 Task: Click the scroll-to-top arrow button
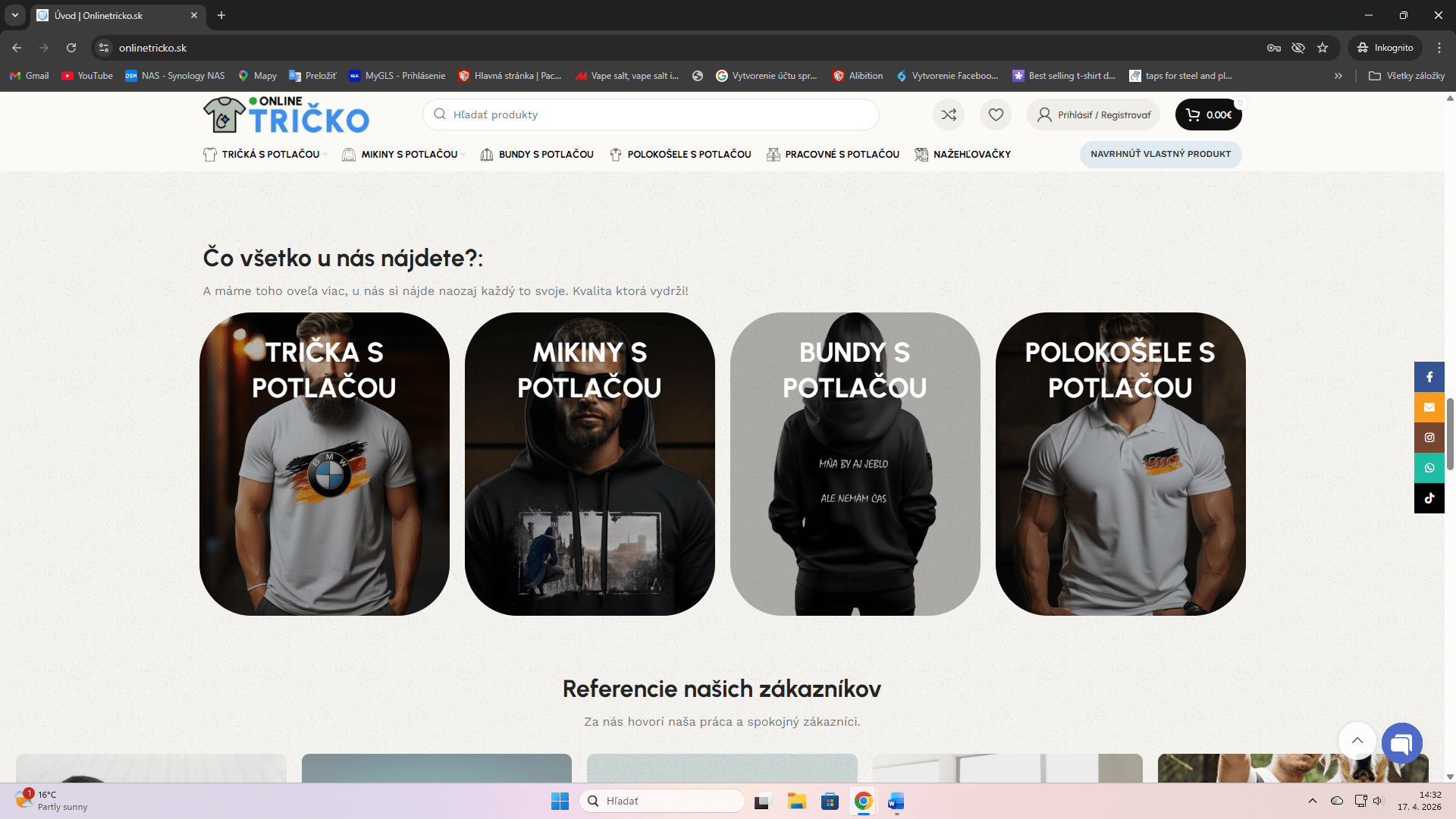[1357, 740]
